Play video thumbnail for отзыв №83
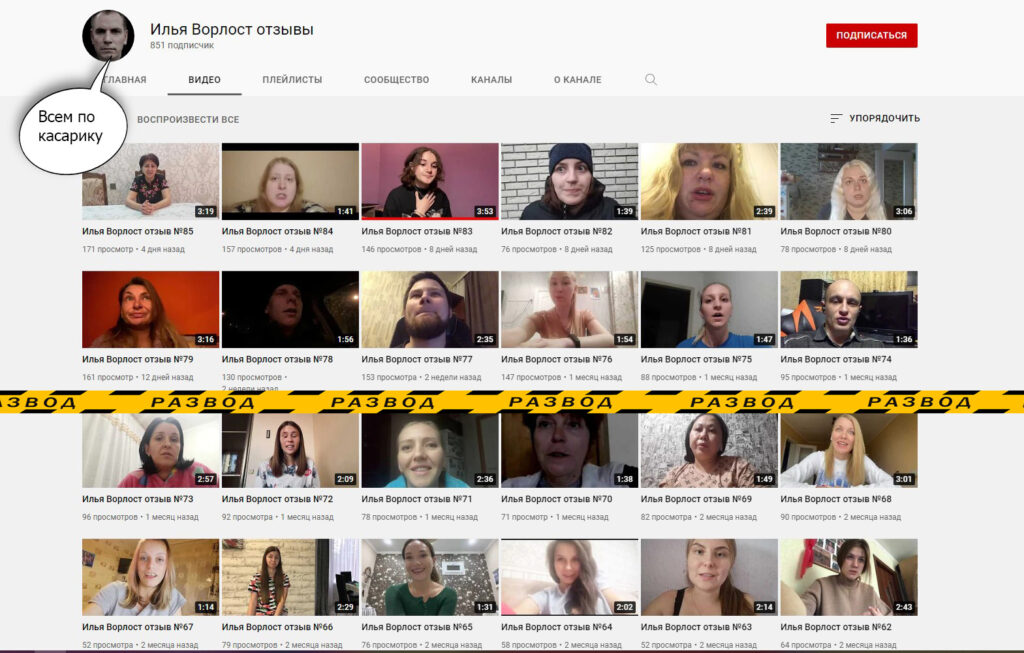This screenshot has width=1024, height=653. [x=429, y=181]
